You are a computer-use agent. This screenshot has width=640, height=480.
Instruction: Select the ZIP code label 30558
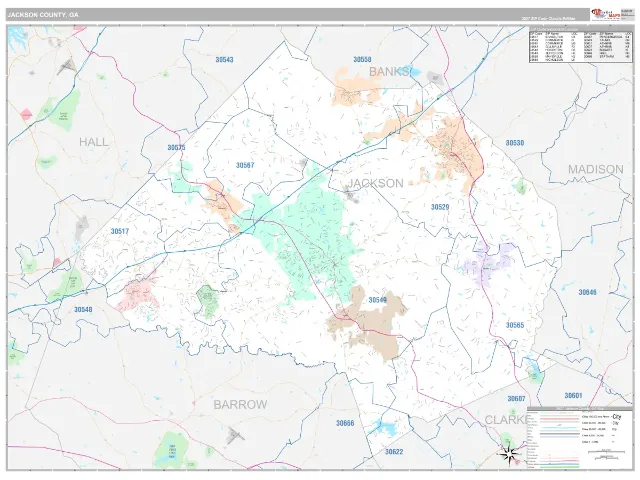point(362,60)
